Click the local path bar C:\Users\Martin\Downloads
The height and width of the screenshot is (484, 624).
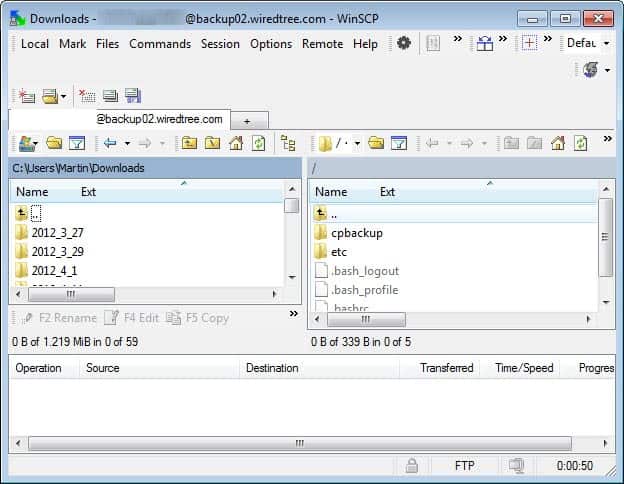(x=155, y=168)
